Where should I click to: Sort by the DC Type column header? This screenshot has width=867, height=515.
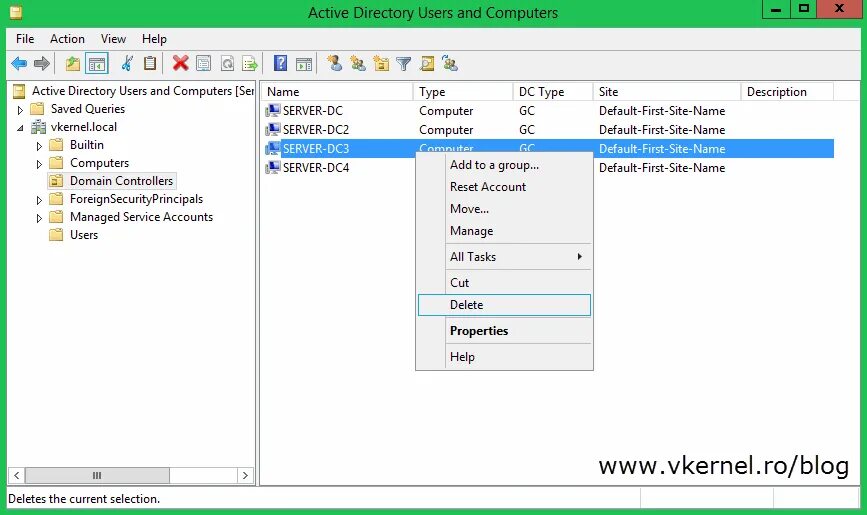pyautogui.click(x=553, y=92)
